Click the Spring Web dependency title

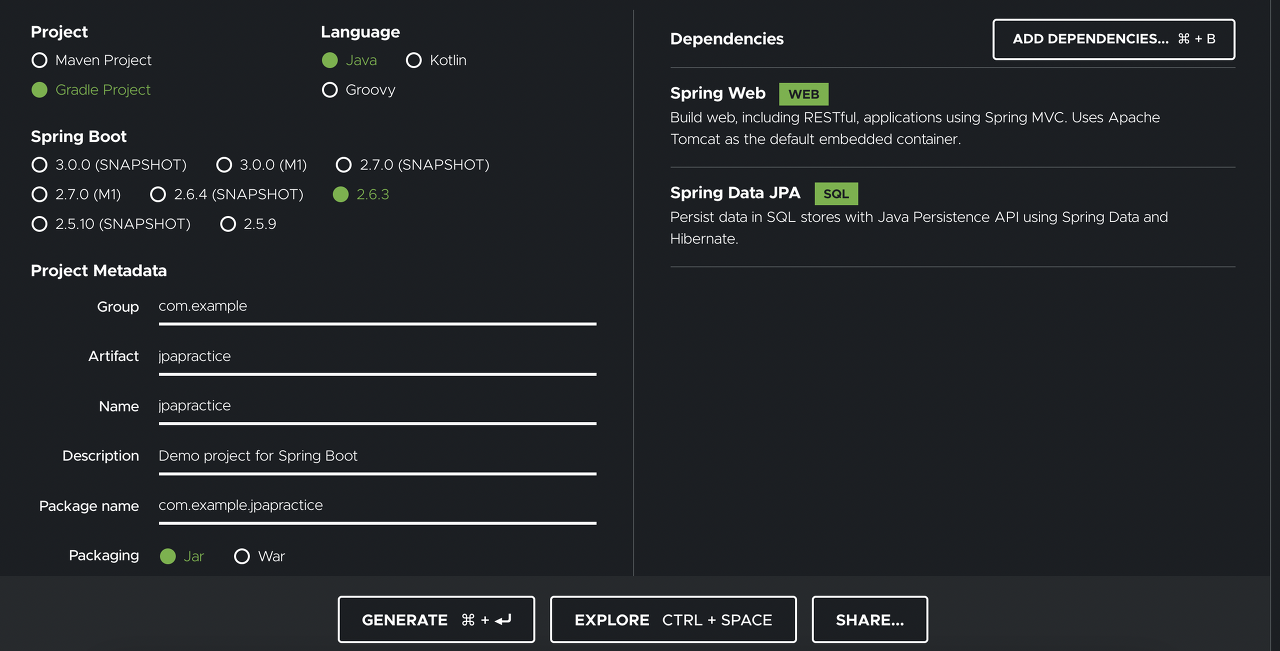718,93
